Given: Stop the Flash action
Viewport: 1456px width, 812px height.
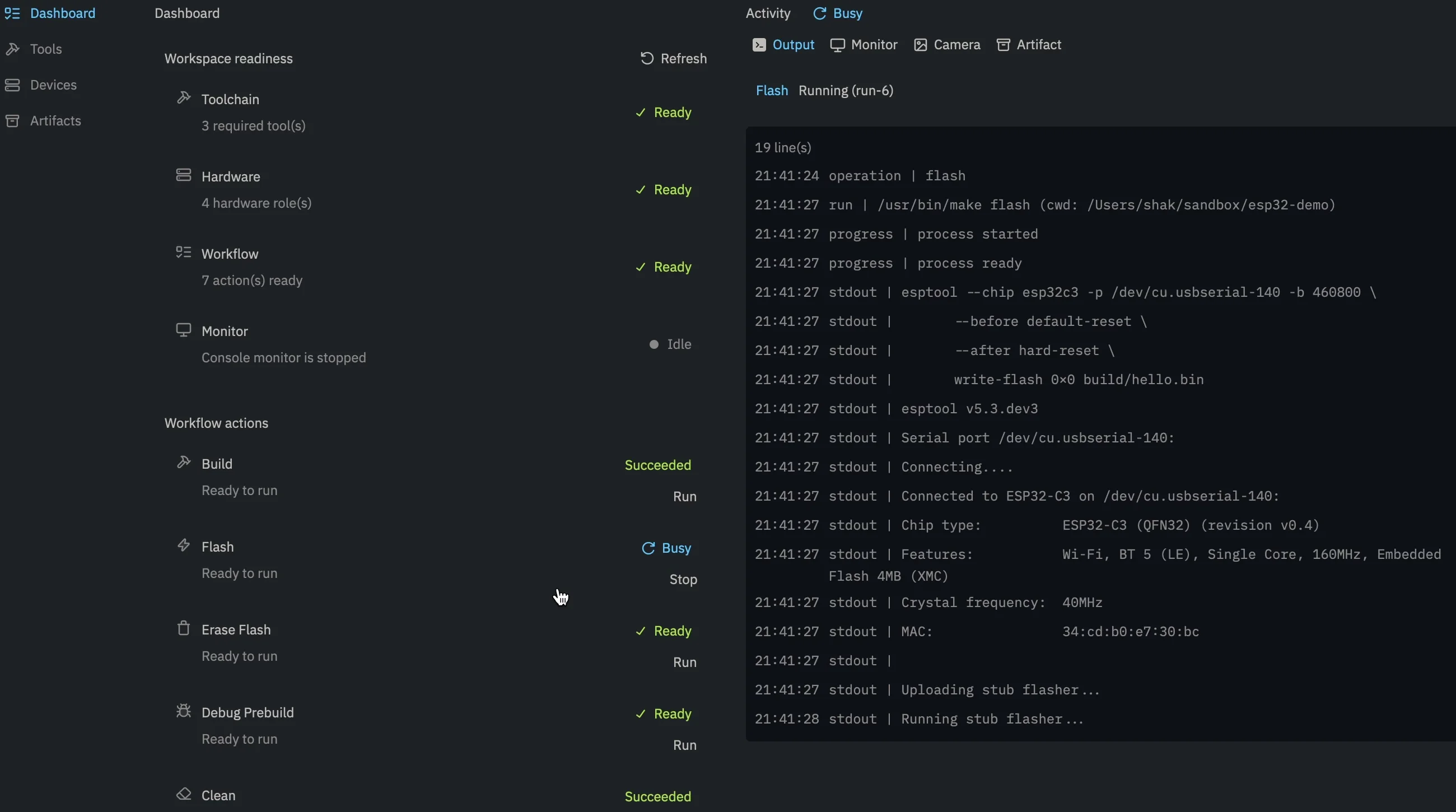Looking at the screenshot, I should pos(683,580).
